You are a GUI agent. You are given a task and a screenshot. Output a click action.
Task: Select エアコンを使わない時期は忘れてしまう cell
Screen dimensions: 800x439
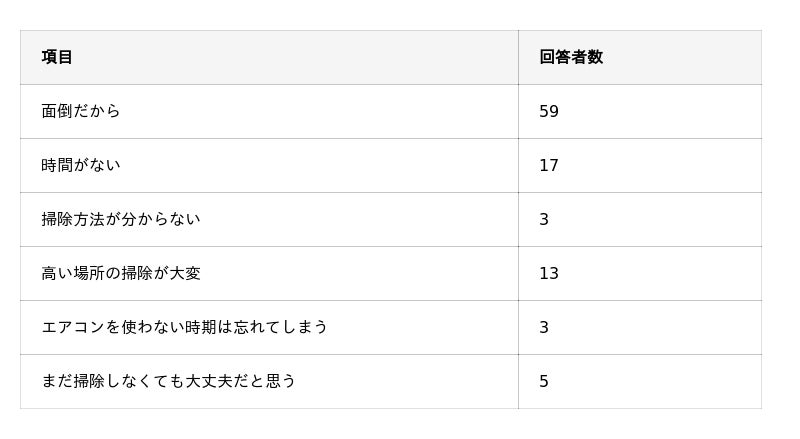(269, 327)
